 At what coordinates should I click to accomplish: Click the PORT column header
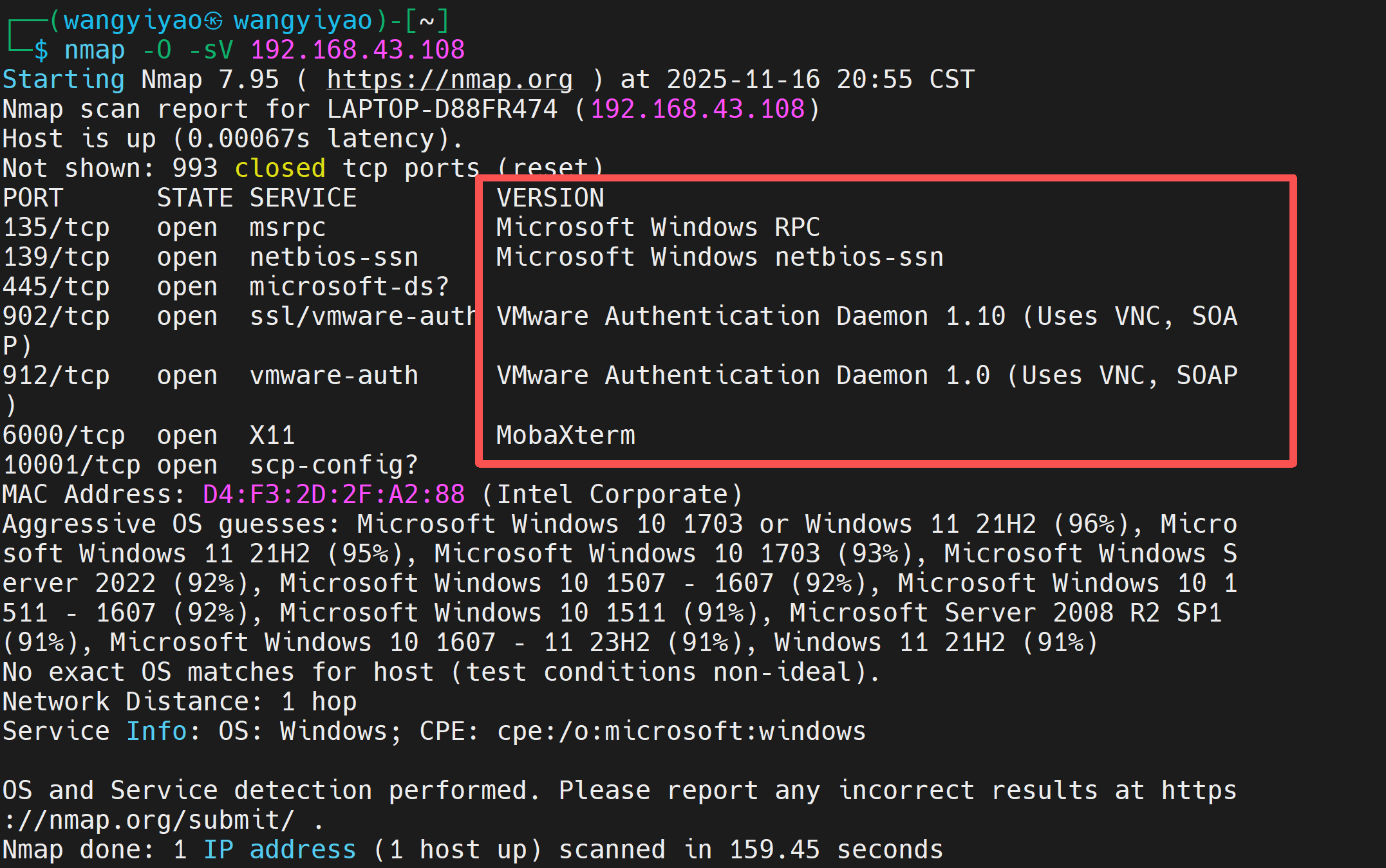(x=32, y=198)
